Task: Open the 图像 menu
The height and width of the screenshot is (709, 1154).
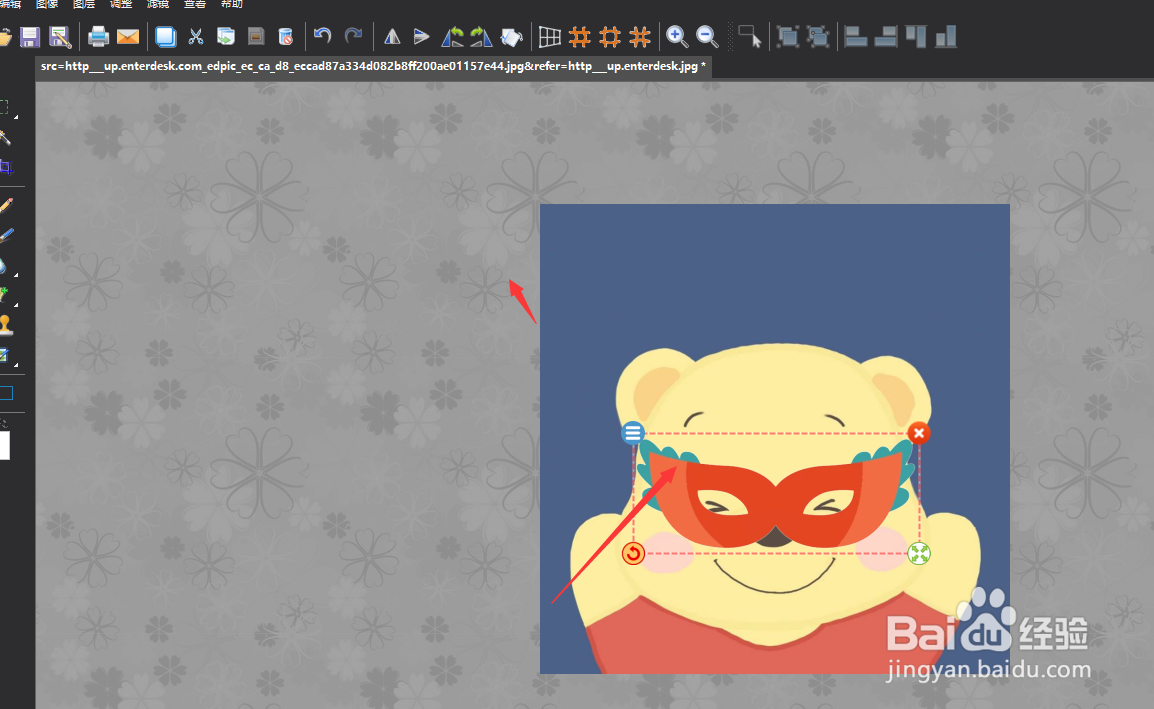Action: pos(47,4)
